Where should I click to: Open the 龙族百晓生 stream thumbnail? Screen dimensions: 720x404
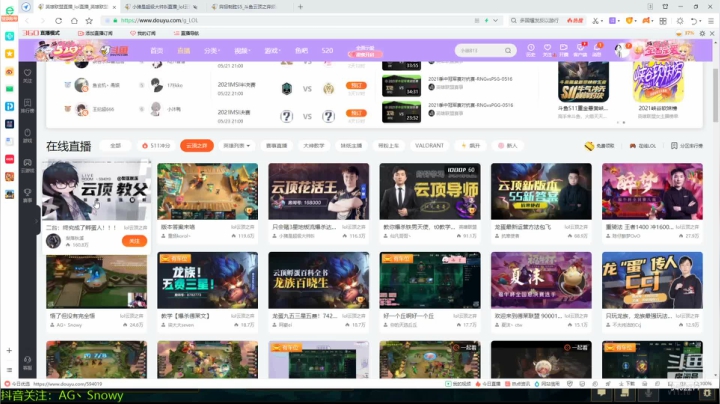coord(319,280)
